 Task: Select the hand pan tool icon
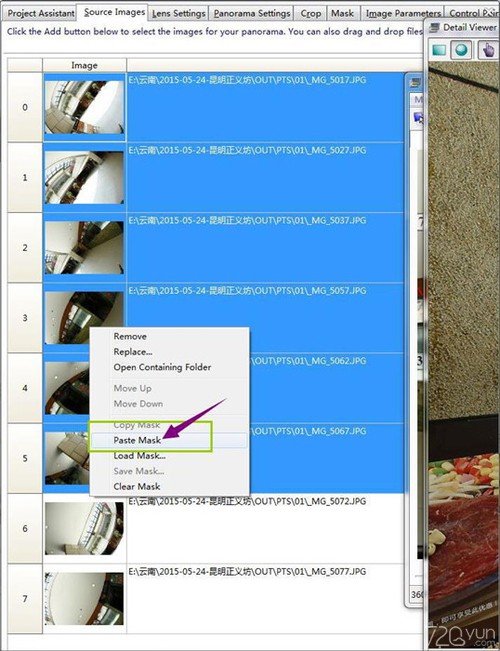click(x=488, y=50)
